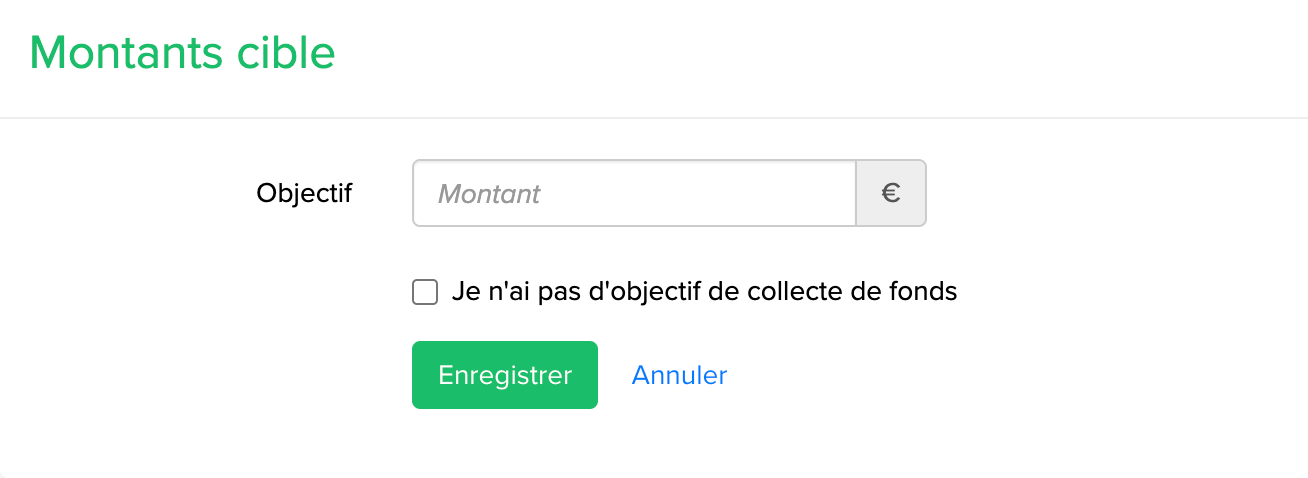Click the Montant placeholder text
The height and width of the screenshot is (478, 1308).
click(489, 194)
